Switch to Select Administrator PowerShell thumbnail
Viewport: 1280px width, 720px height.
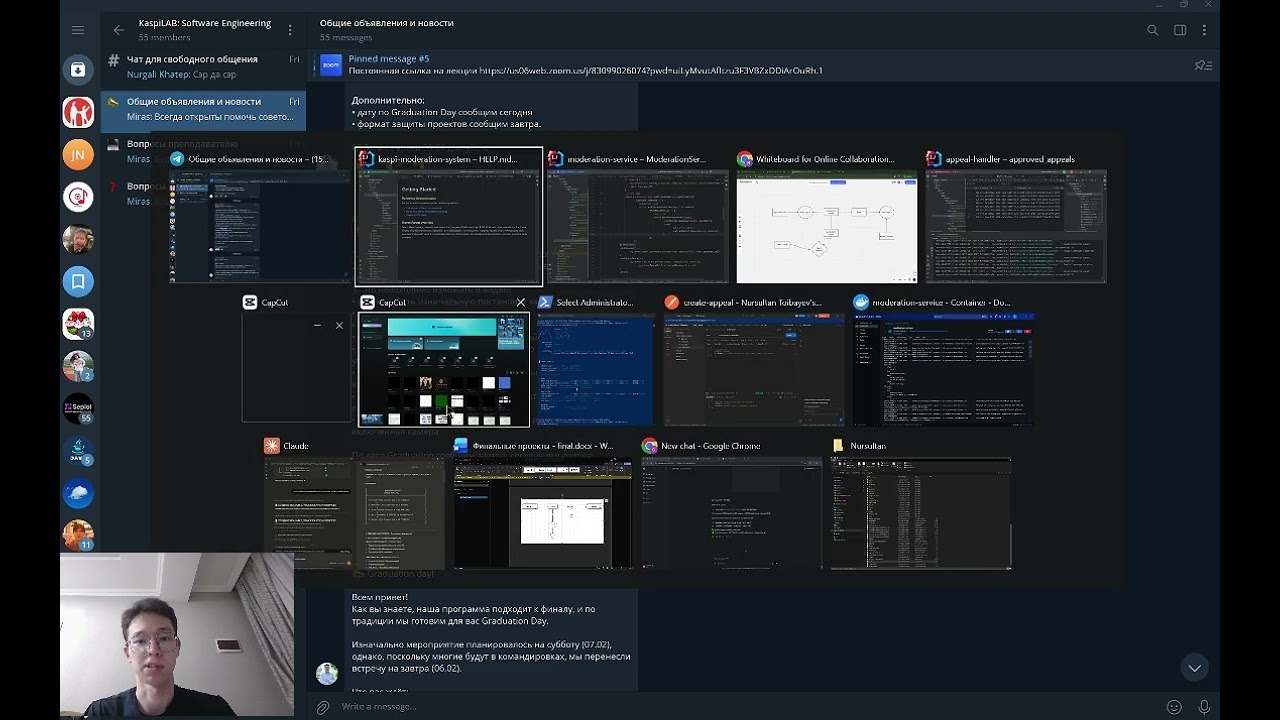(x=594, y=361)
